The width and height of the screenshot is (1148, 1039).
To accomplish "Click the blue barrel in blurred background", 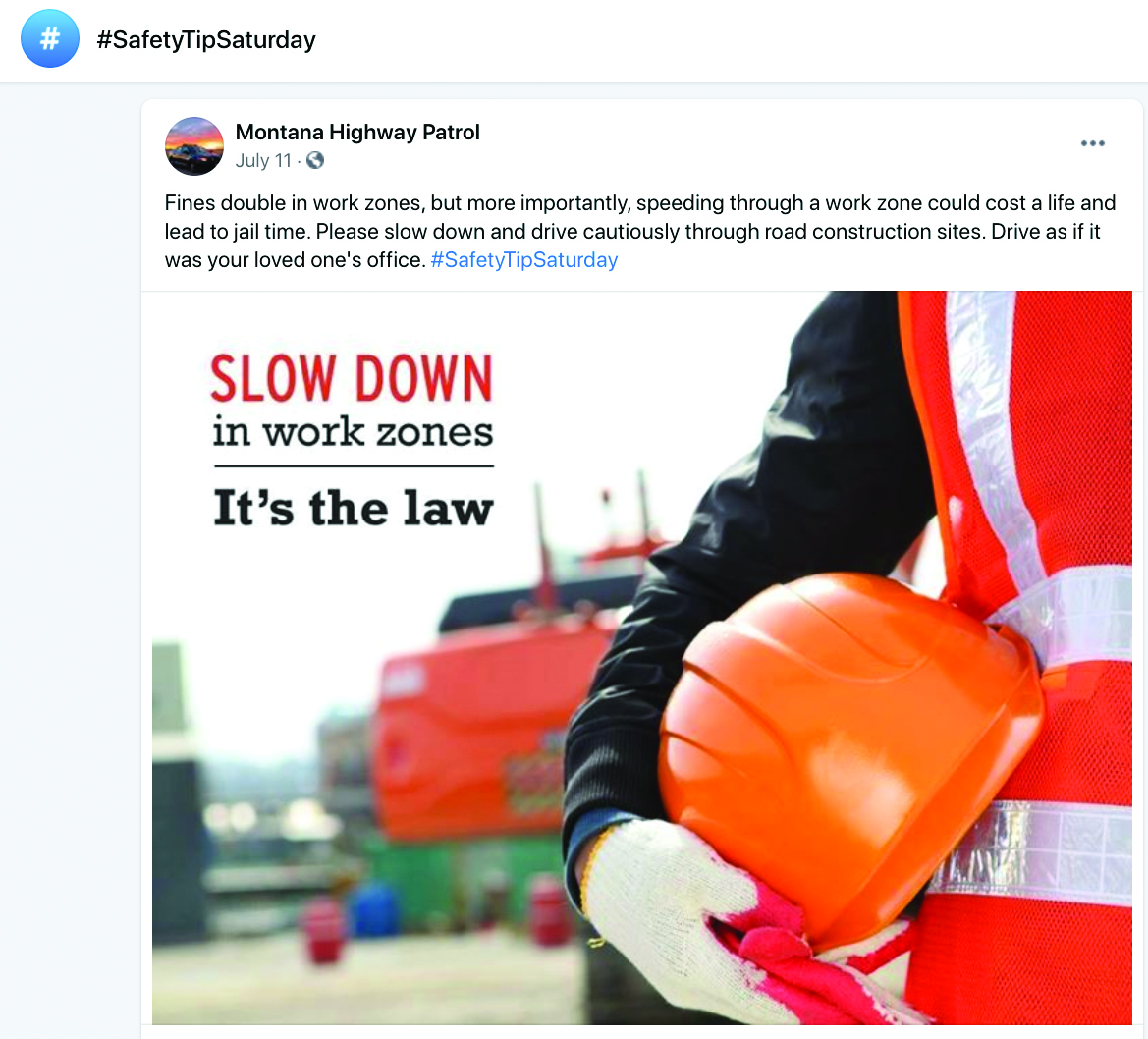I will tap(375, 910).
